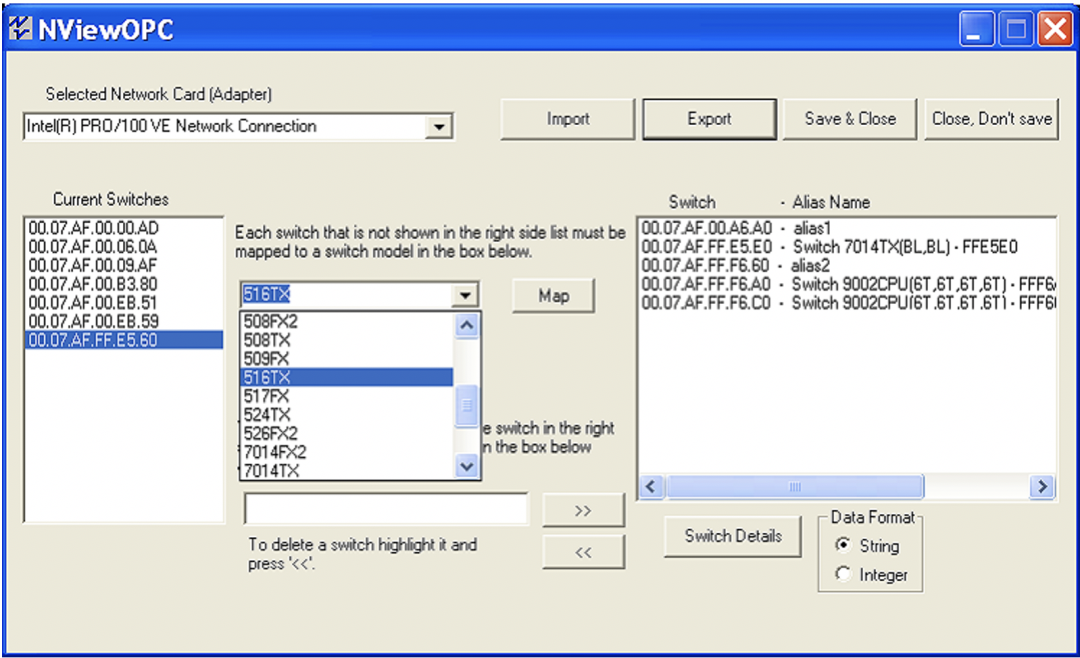Click the alias name input field
This screenshot has height=658, width=1080.
point(386,509)
